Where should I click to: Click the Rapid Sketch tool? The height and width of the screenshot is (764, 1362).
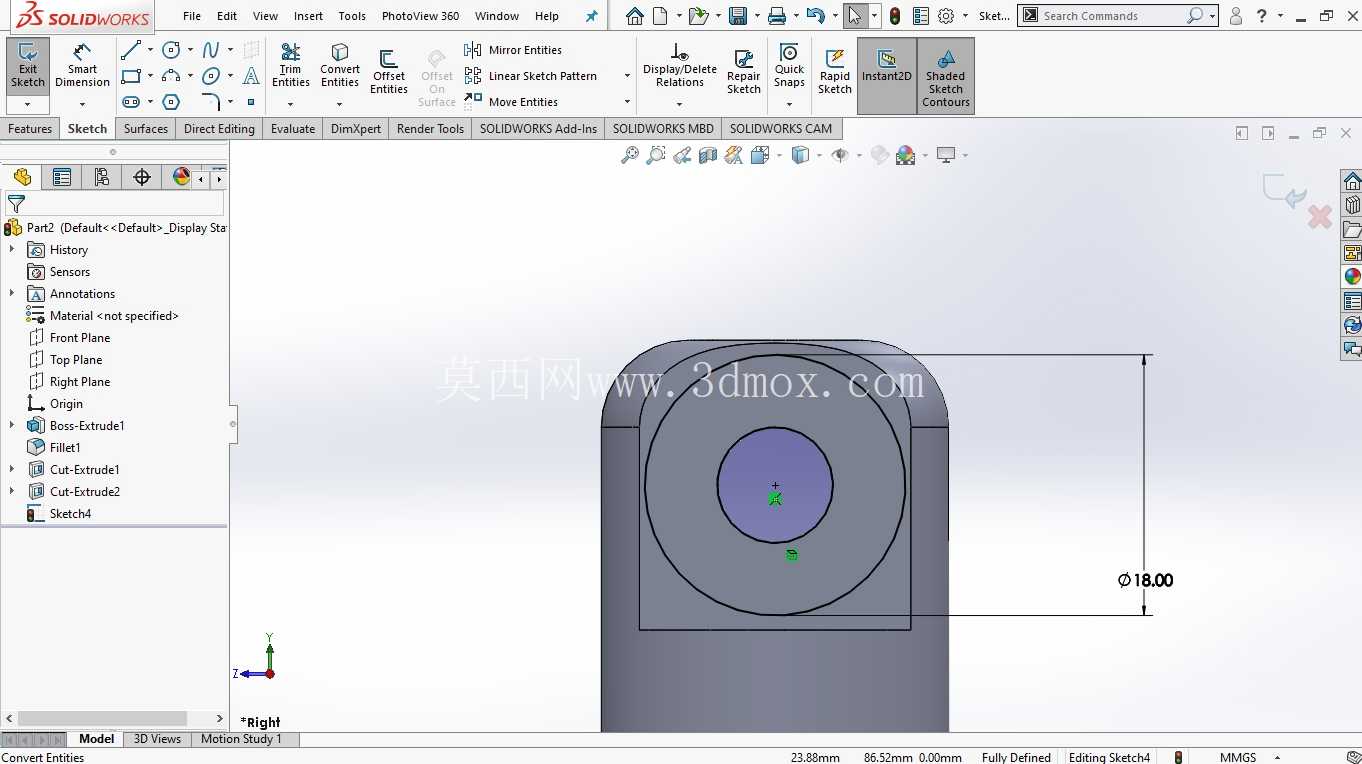(x=835, y=72)
